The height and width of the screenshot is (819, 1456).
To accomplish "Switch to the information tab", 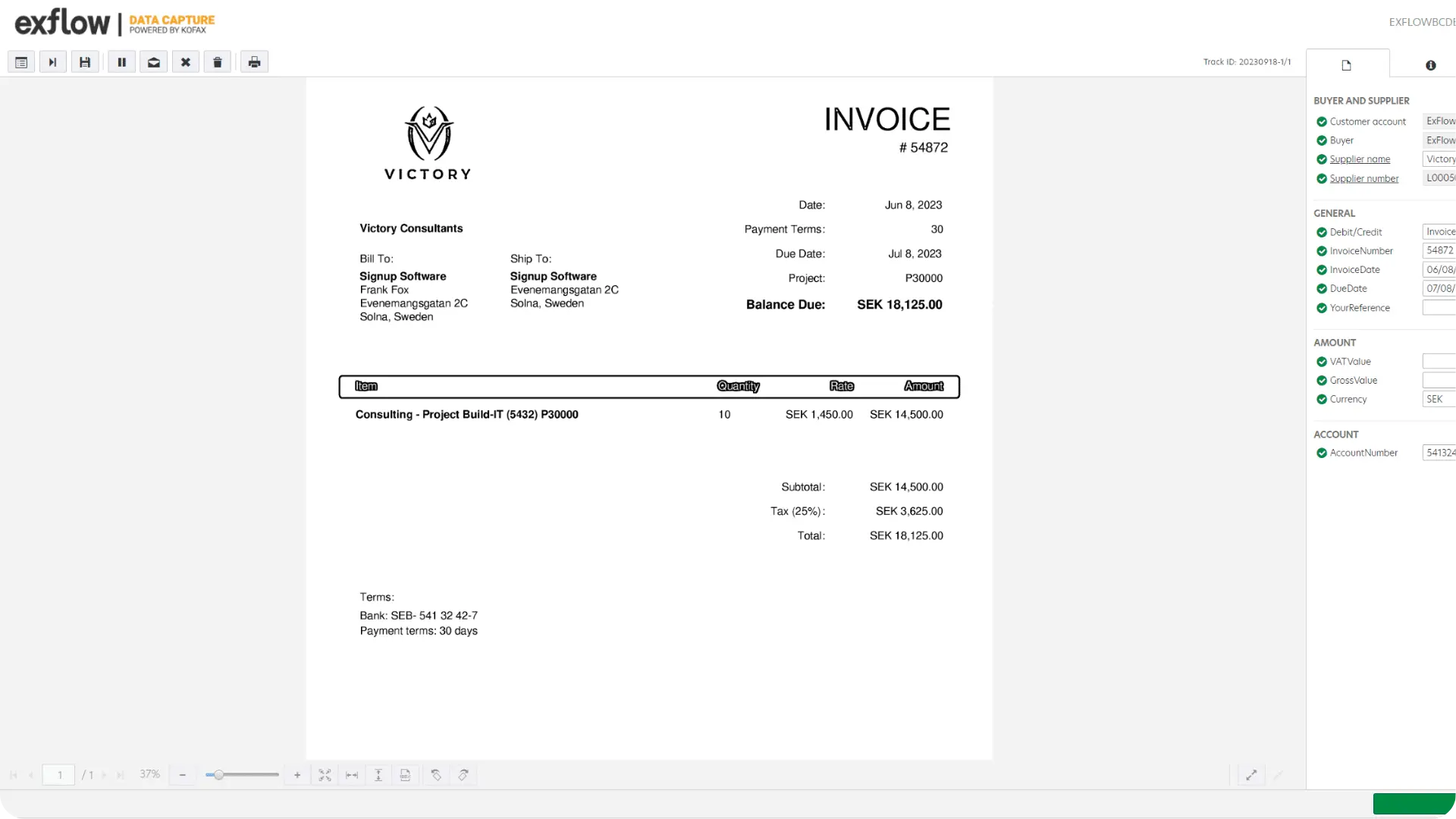I will click(x=1430, y=65).
